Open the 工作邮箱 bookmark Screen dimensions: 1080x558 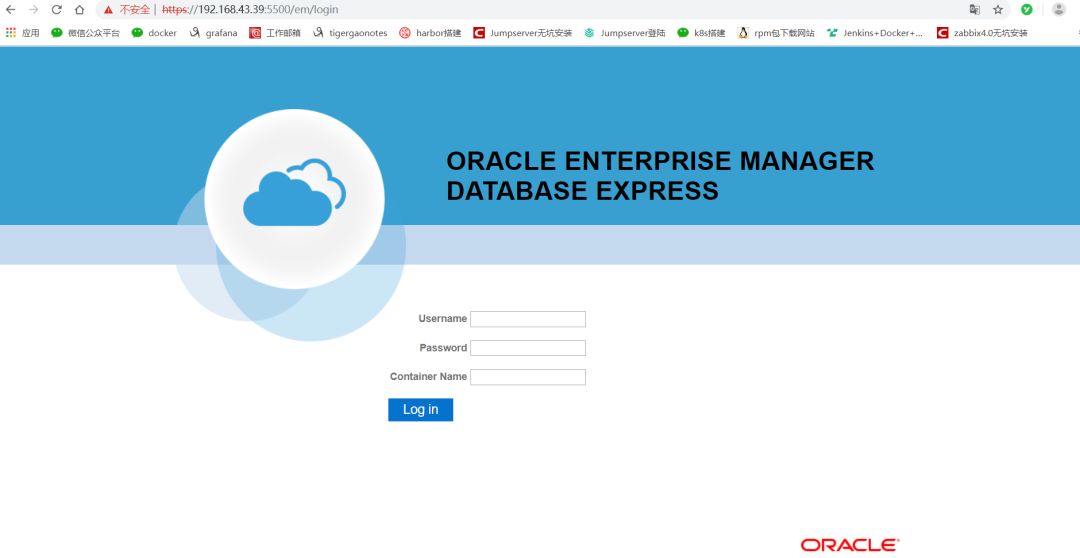[275, 32]
